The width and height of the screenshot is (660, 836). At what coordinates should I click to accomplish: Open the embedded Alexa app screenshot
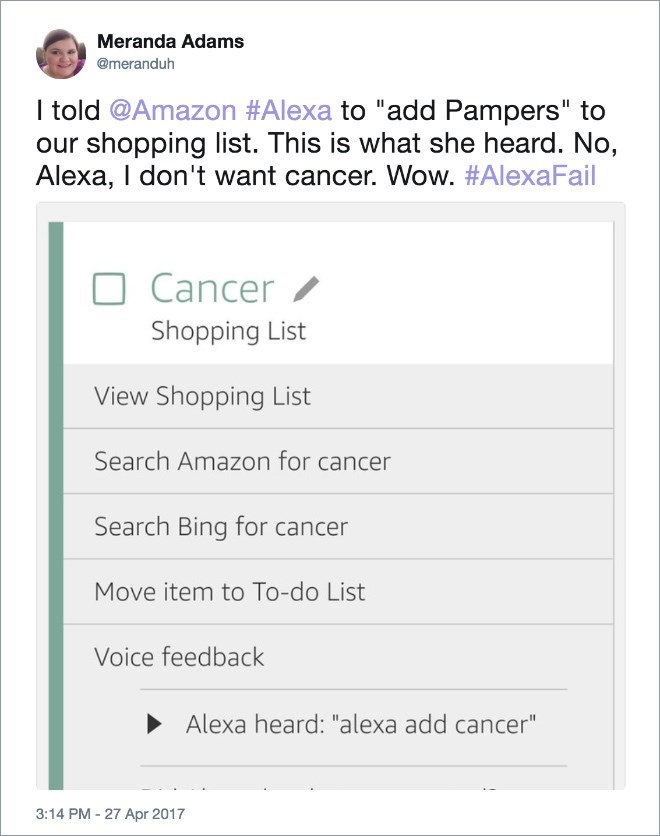tap(331, 495)
